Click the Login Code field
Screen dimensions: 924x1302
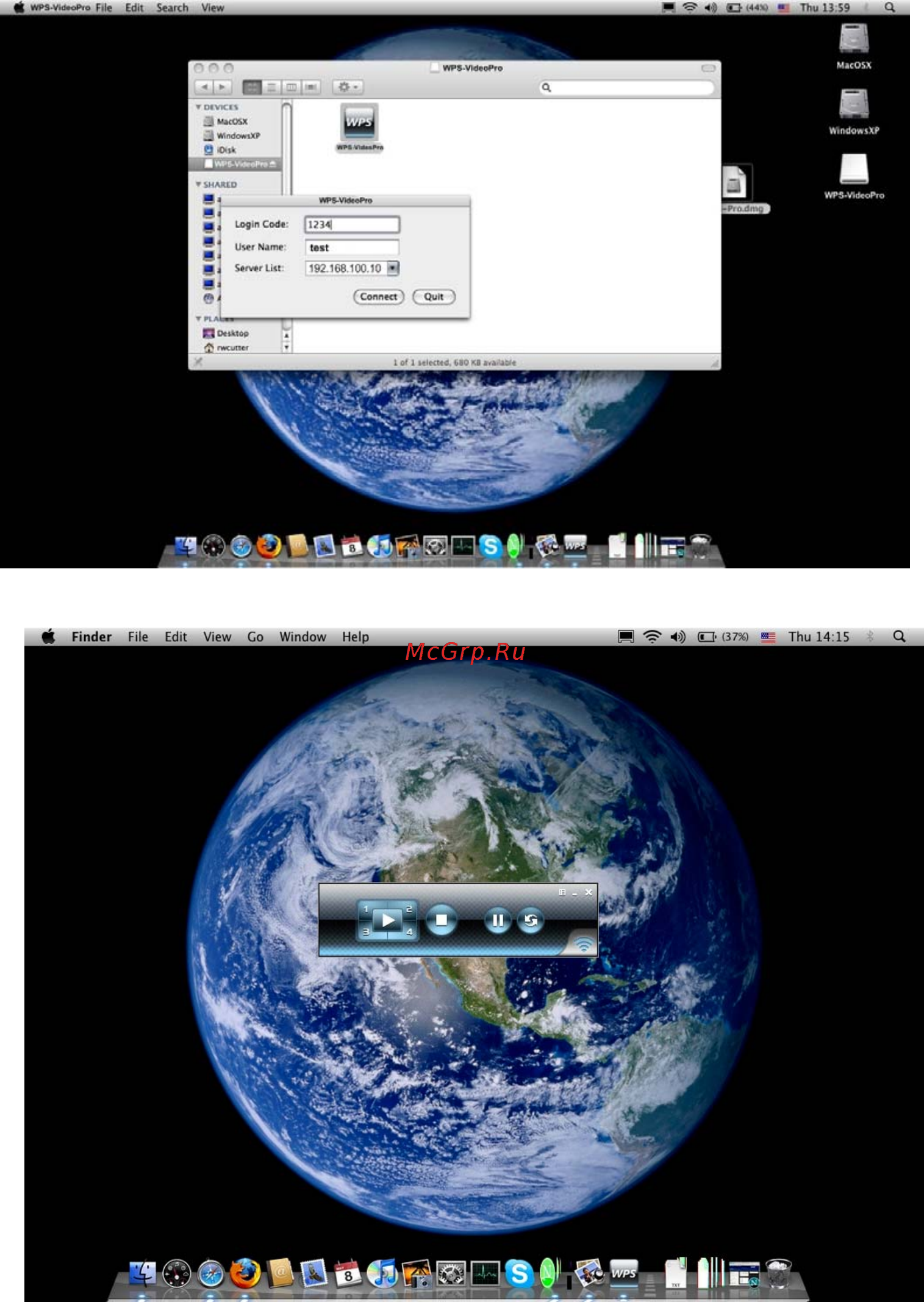352,224
